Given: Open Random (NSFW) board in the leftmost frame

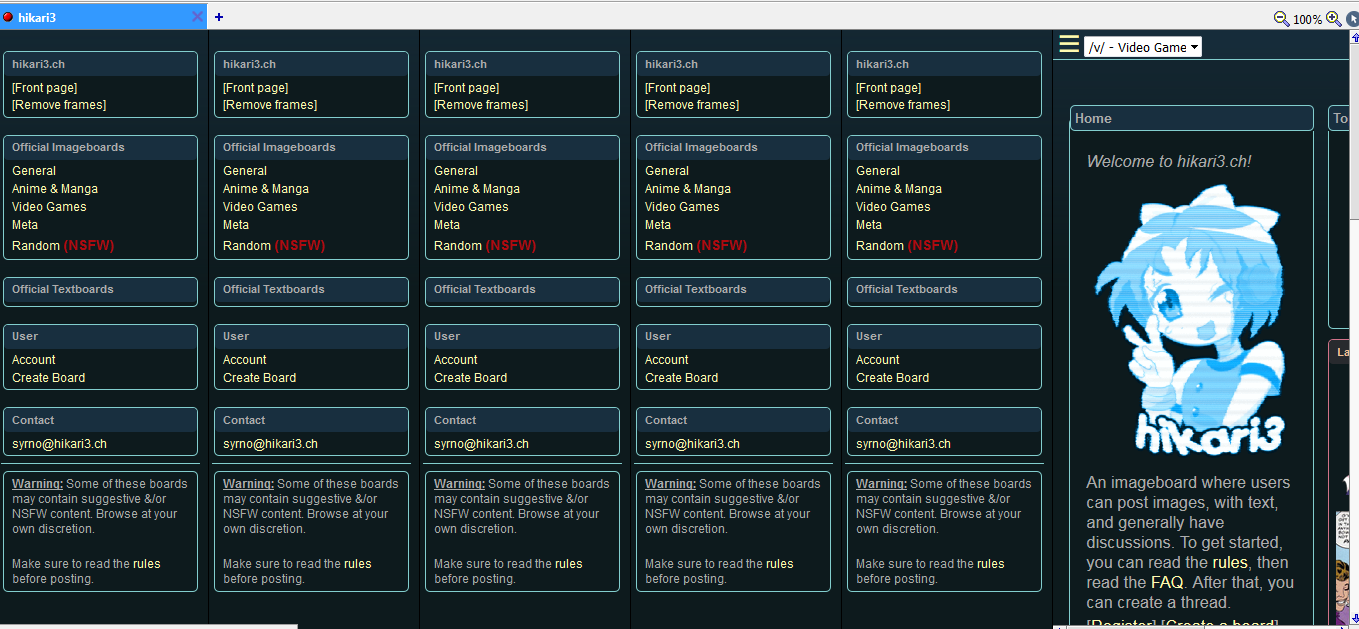Looking at the screenshot, I should [x=62, y=246].
